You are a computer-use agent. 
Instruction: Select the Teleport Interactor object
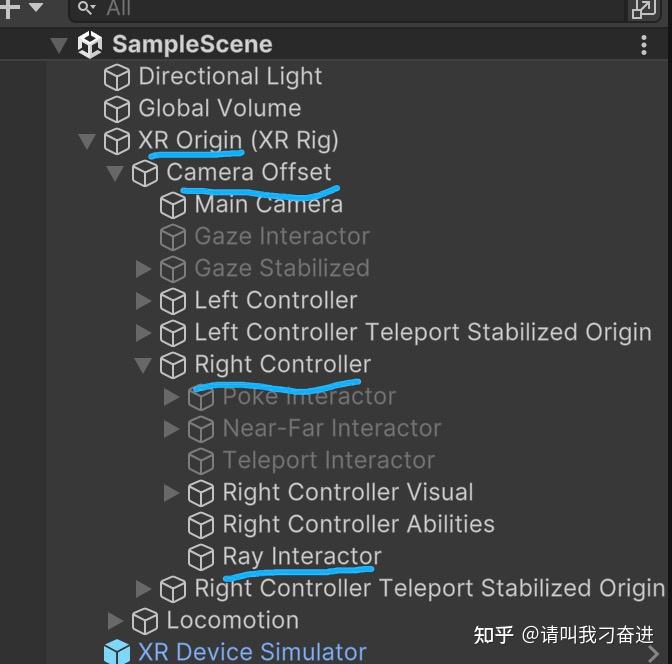(328, 461)
